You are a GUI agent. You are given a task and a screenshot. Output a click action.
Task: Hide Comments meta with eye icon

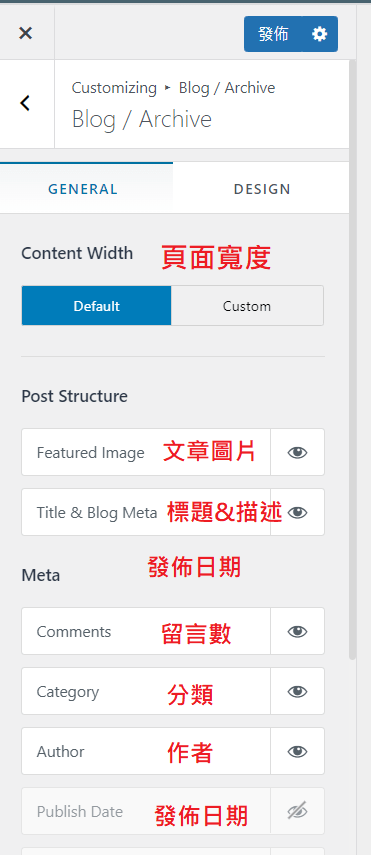(x=297, y=631)
